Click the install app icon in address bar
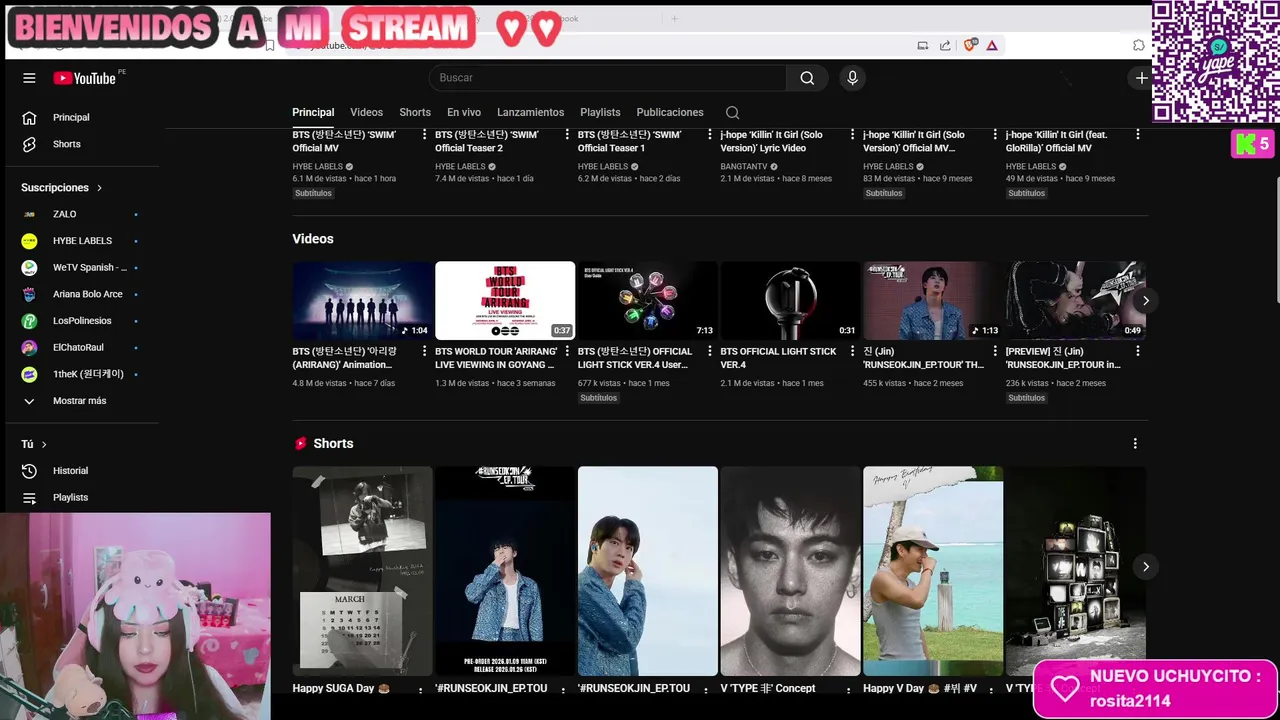Screen dimensions: 1280x720 922,45
